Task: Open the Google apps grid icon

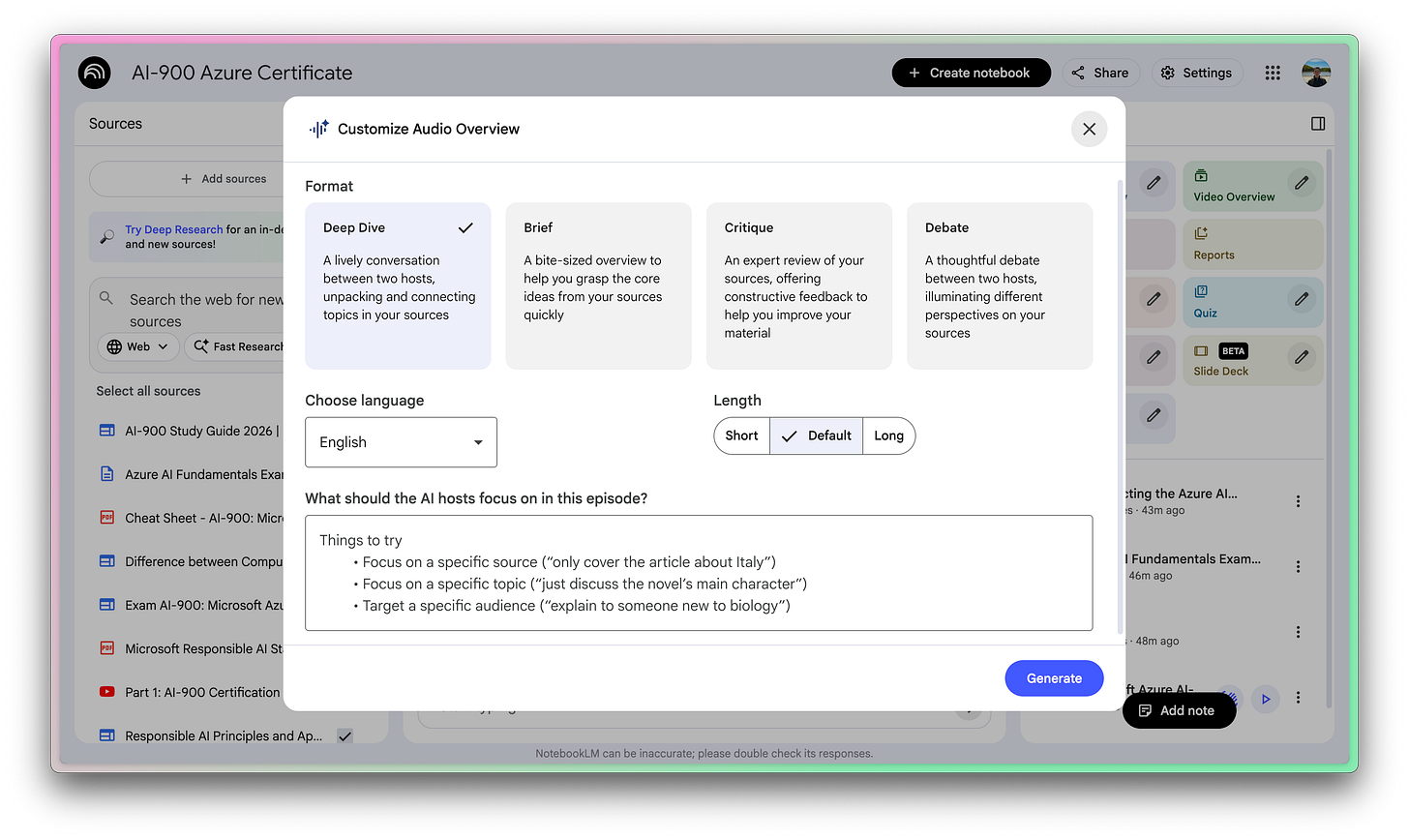Action: 1273,73
